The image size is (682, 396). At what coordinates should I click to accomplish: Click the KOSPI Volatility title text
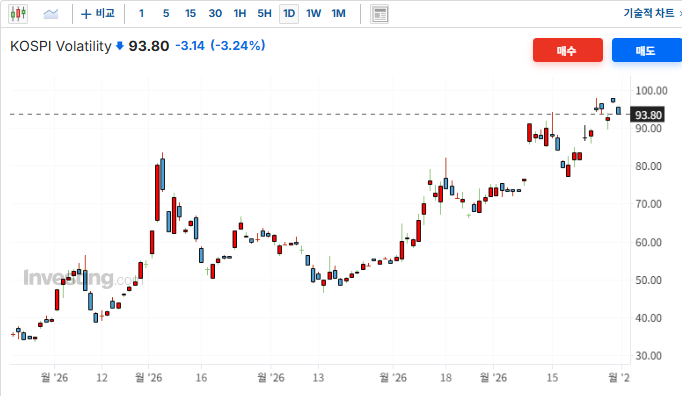click(61, 46)
